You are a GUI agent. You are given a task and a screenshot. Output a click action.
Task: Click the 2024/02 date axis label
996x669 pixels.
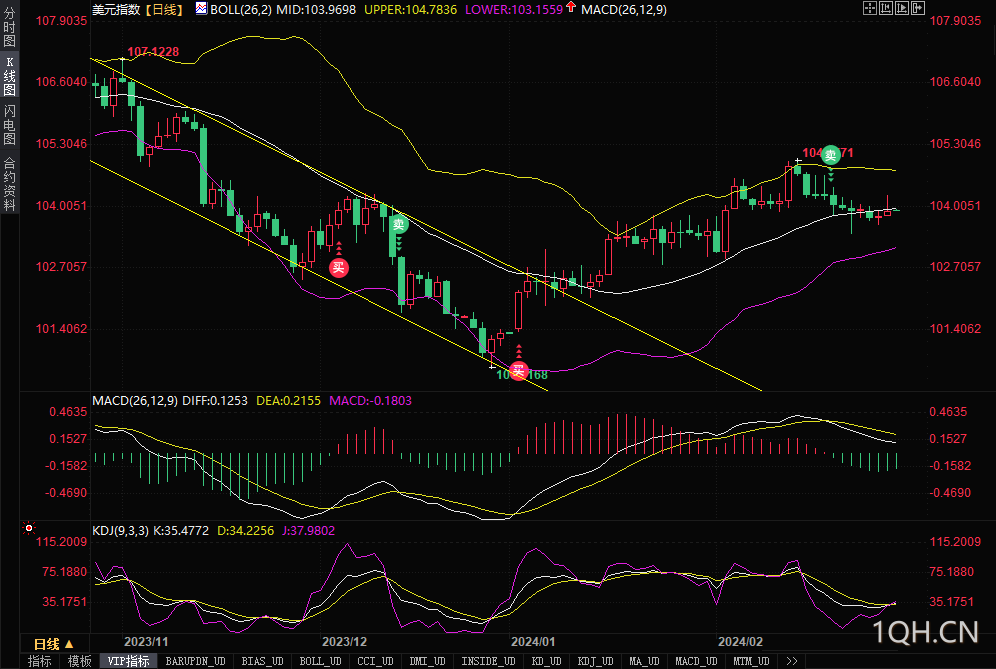pyautogui.click(x=740, y=642)
